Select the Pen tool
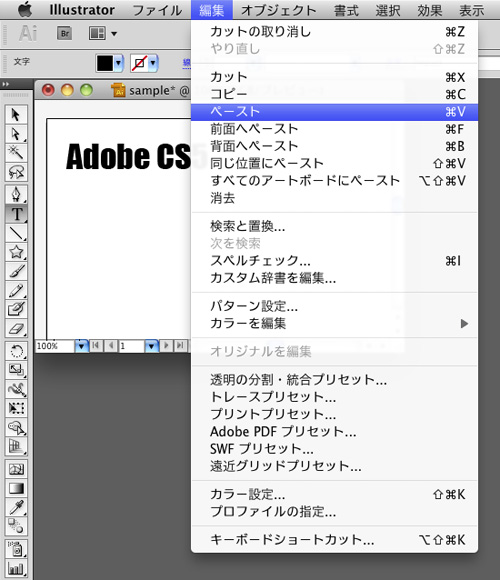 [16, 194]
